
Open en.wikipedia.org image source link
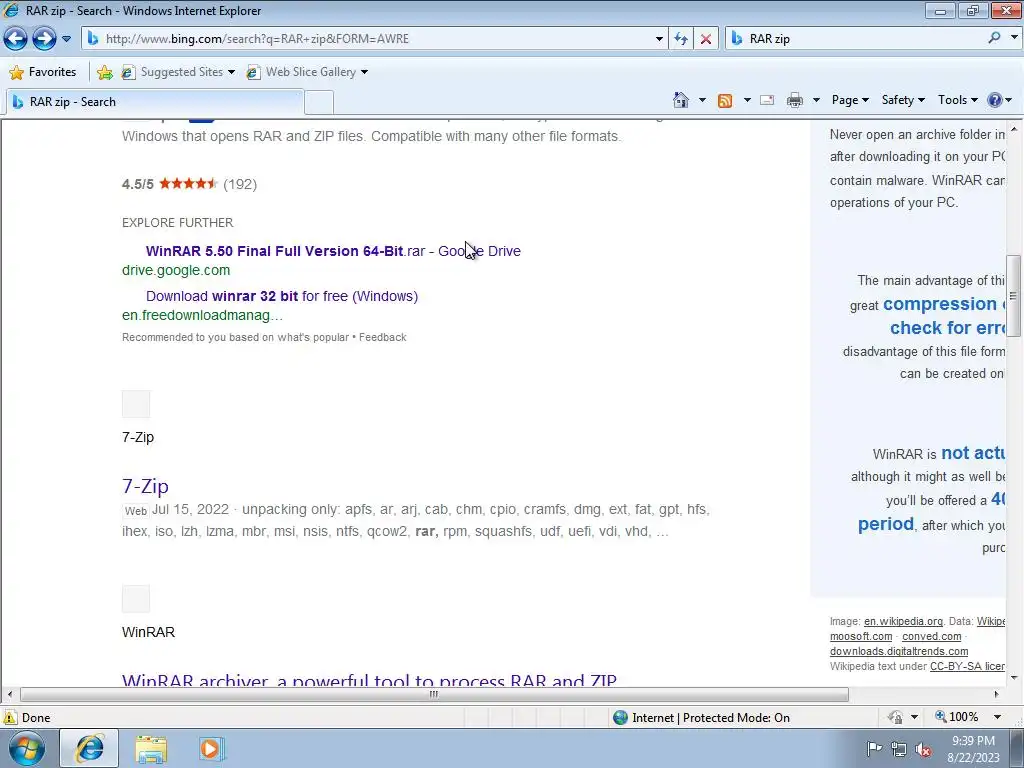[903, 621]
